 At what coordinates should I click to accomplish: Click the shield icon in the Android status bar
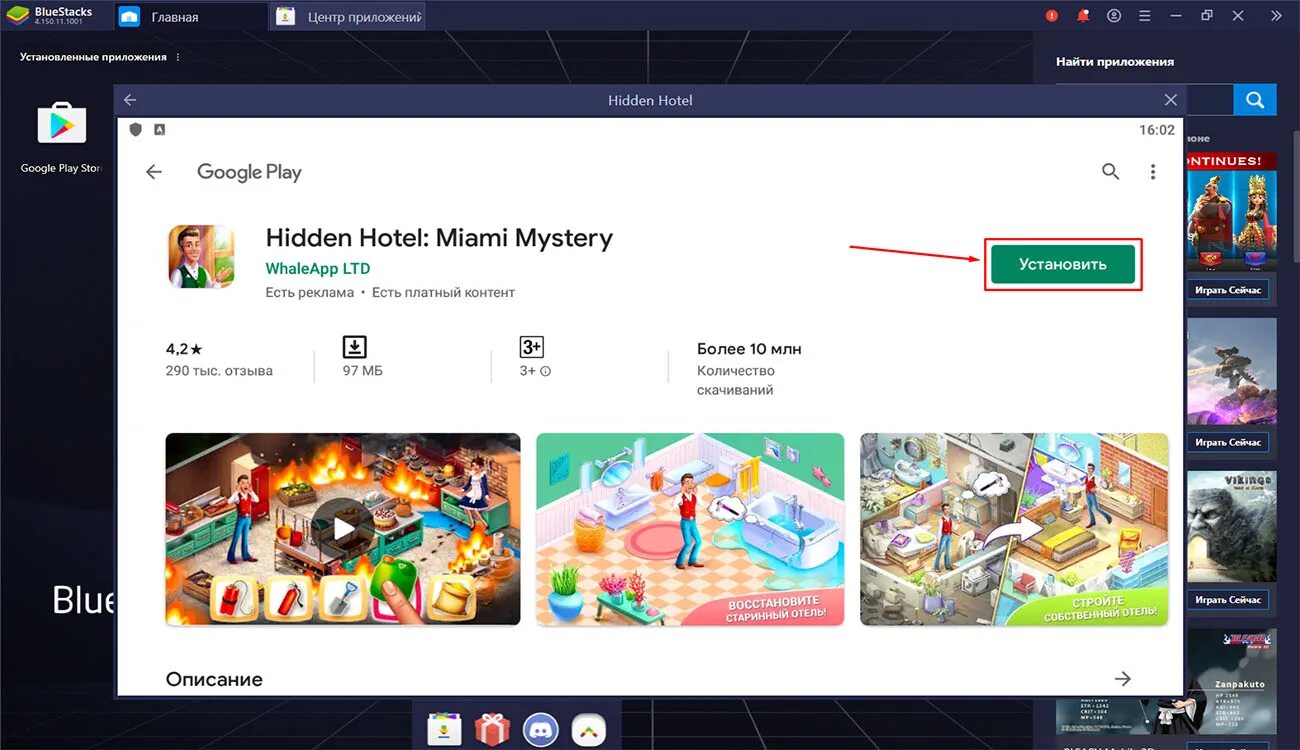coord(136,130)
